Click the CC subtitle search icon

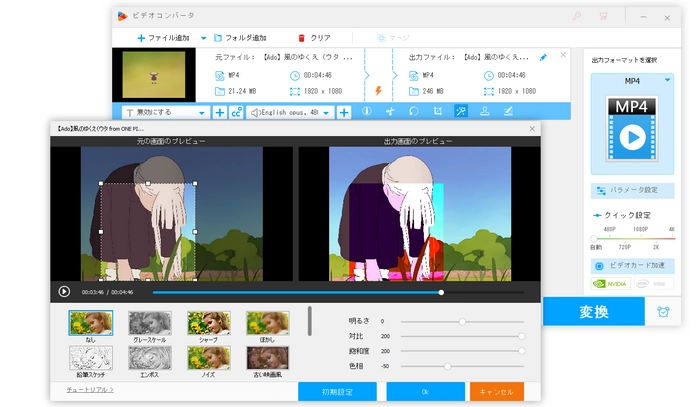(236, 112)
